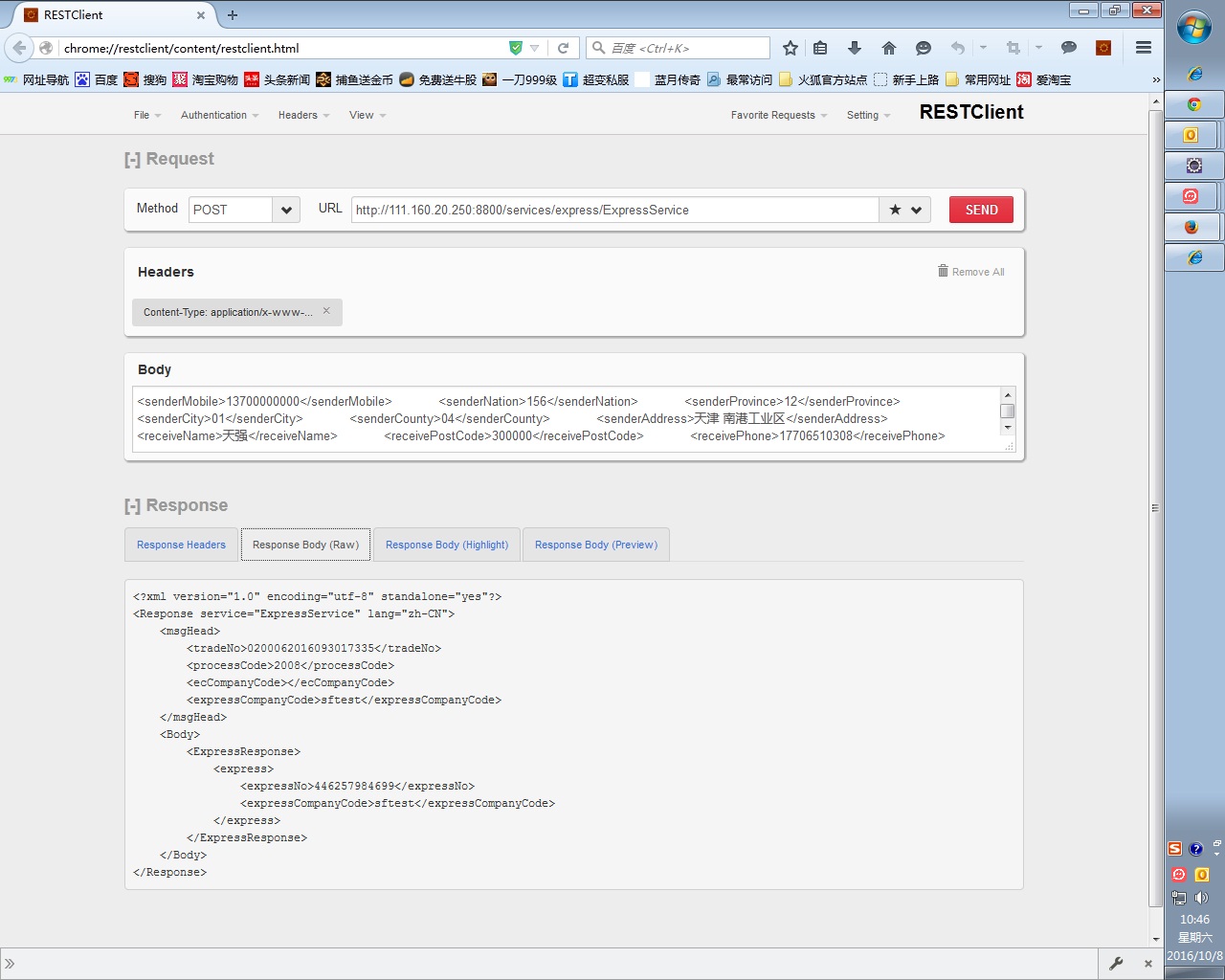Open the Authentication menu
This screenshot has width=1225, height=980.
coord(220,115)
